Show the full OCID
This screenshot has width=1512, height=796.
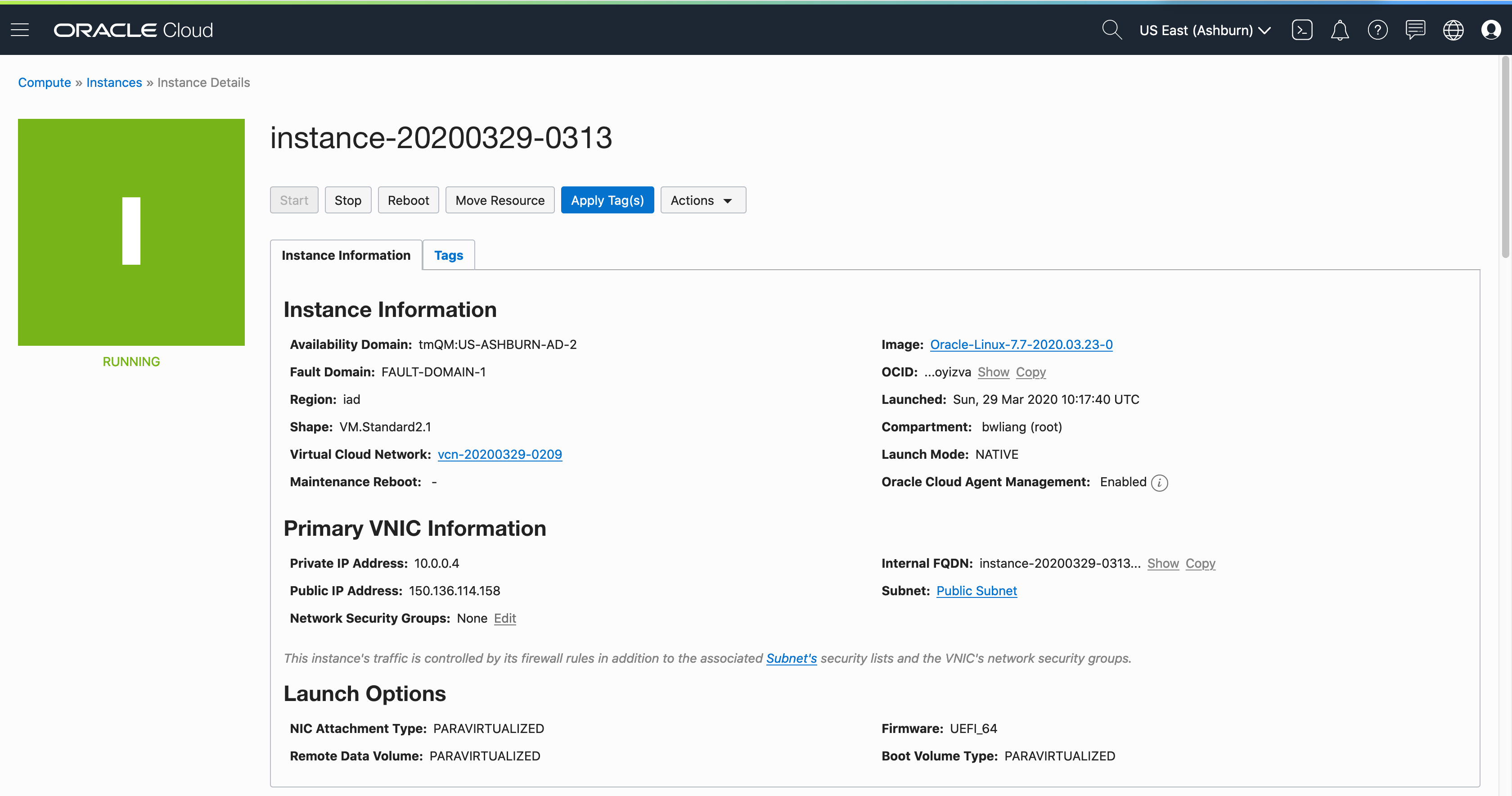click(x=993, y=372)
